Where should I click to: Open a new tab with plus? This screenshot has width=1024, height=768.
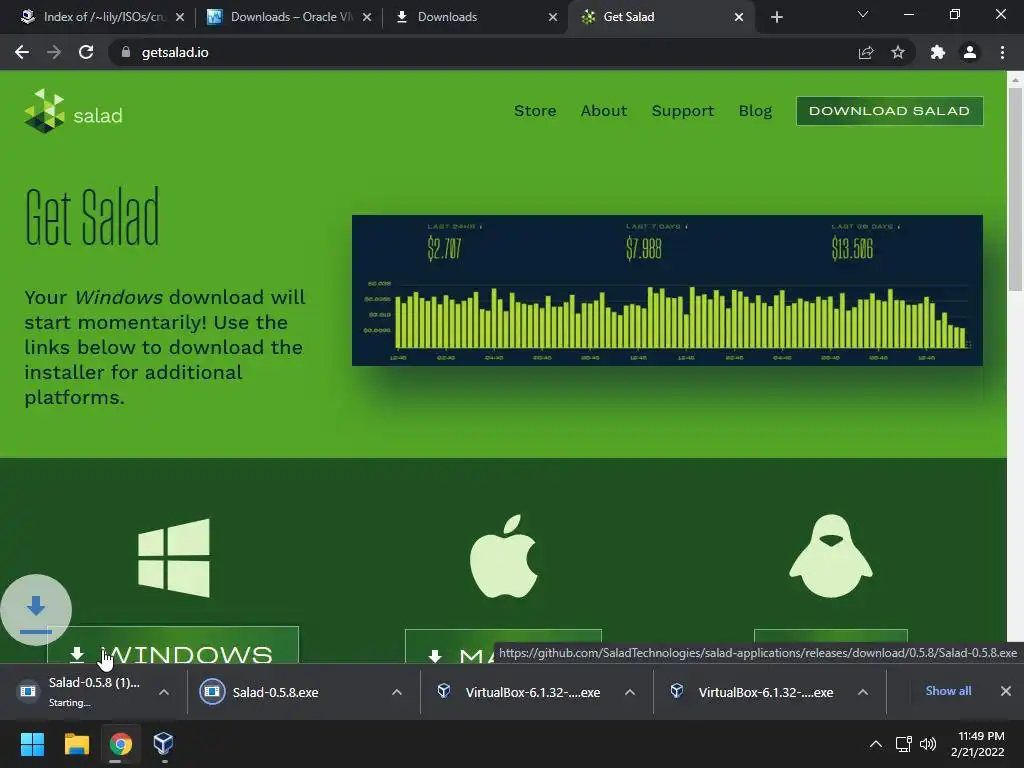776,17
